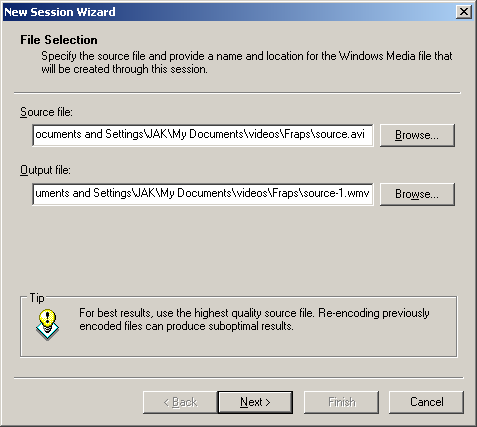Click the tip text about re-encoding files

click(x=254, y=319)
